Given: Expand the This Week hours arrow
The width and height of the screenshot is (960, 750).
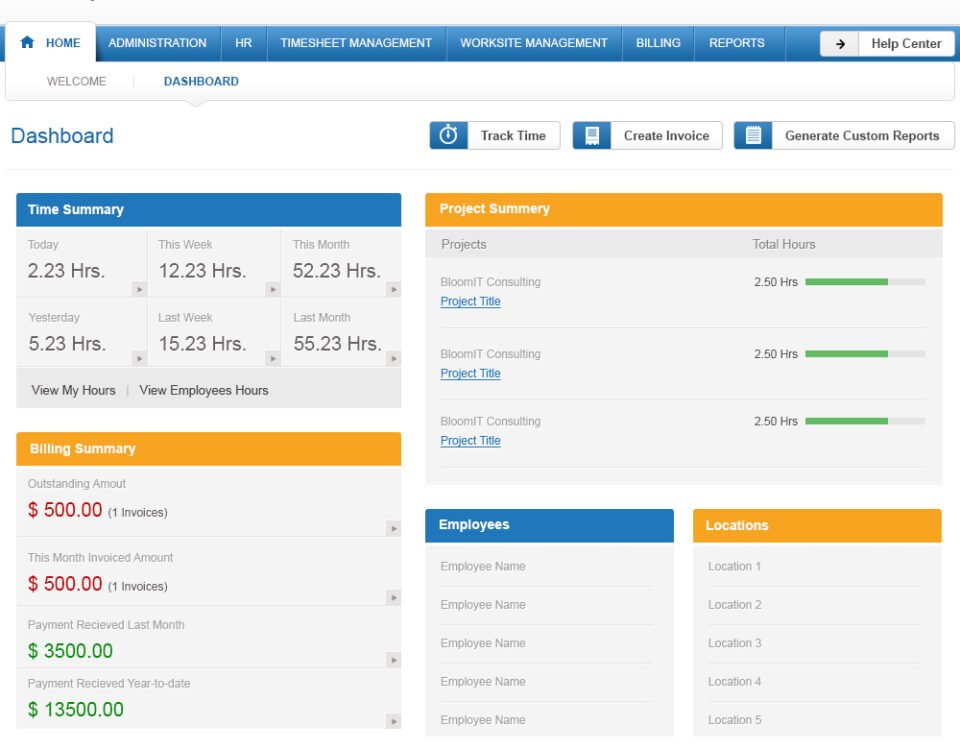Looking at the screenshot, I should click(272, 289).
